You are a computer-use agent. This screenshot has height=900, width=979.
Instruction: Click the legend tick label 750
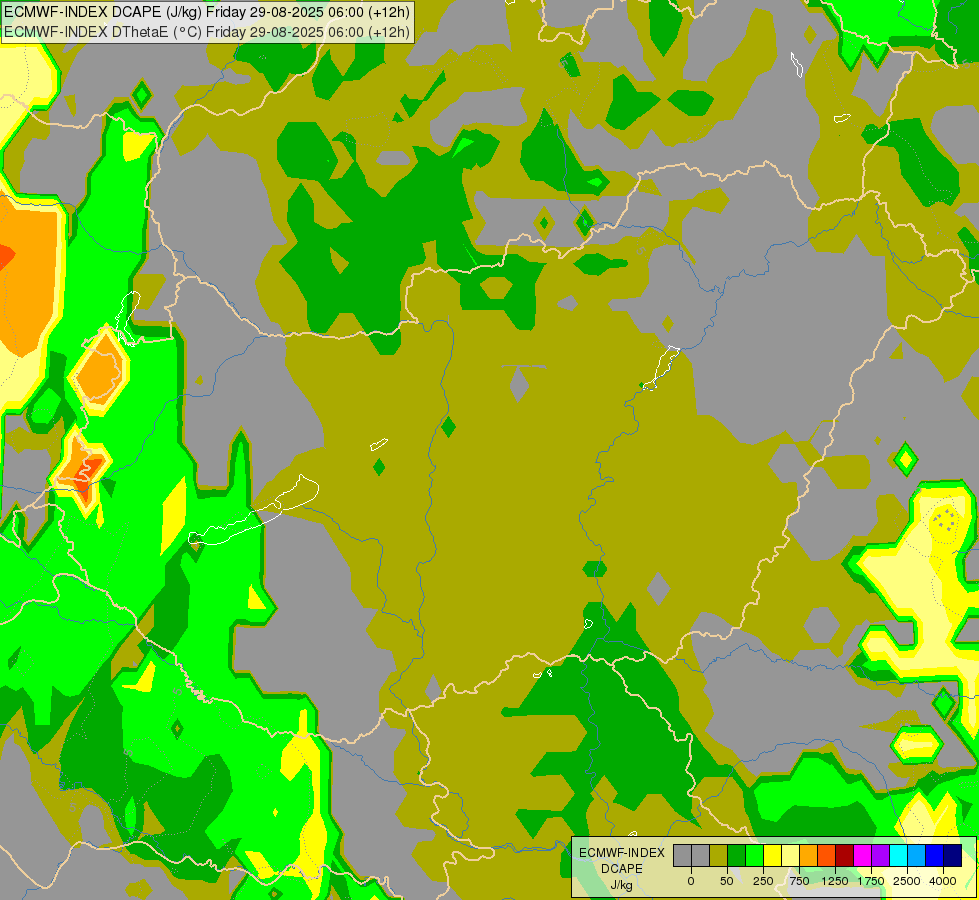799,881
